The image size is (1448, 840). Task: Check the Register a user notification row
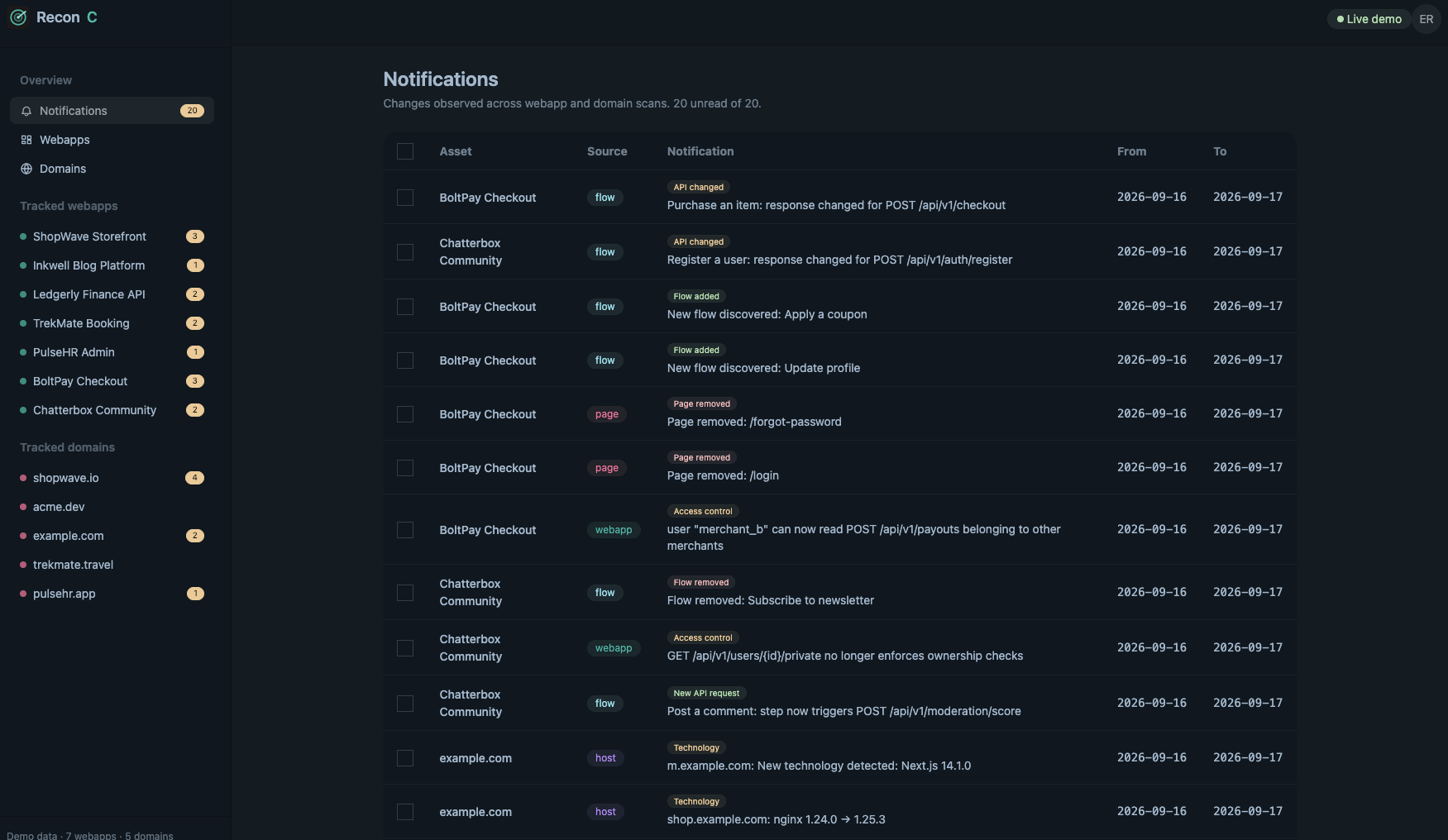pos(405,252)
